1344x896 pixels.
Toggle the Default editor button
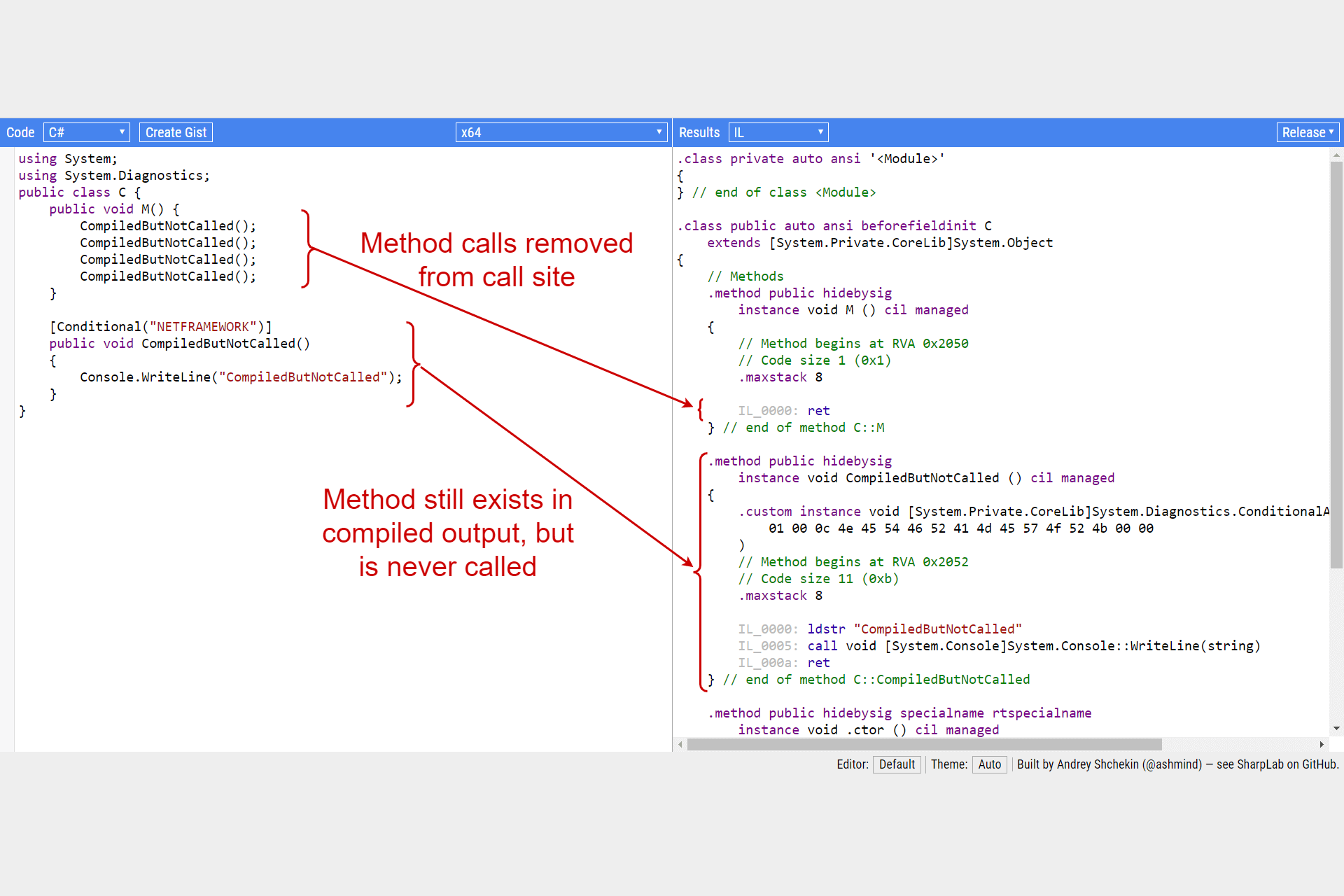896,764
